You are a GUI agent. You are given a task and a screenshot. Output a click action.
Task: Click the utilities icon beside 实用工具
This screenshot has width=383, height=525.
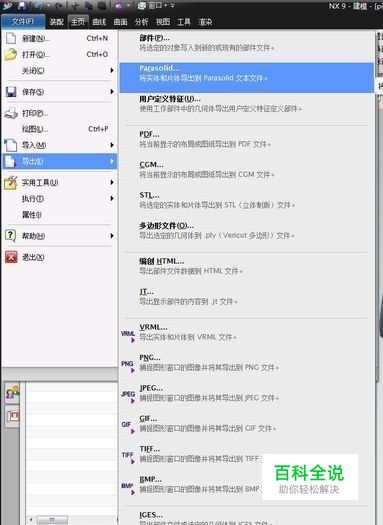coord(11,182)
